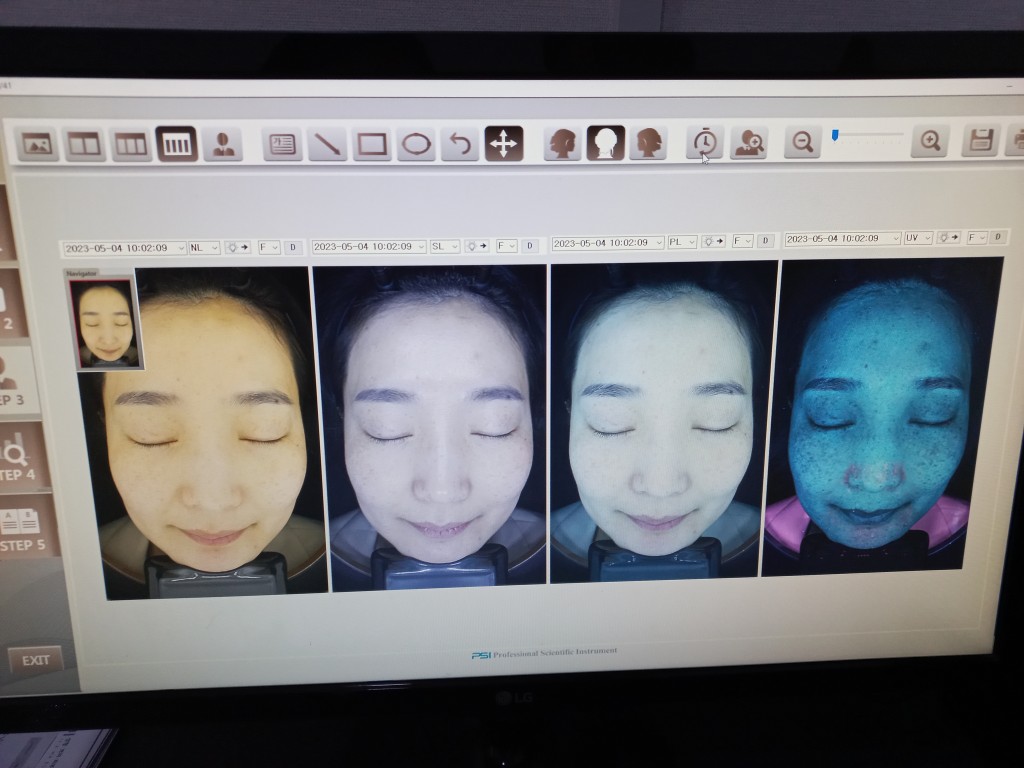This screenshot has width=1024, height=768.
Task: Select the NL normal light face image
Action: pos(208,431)
